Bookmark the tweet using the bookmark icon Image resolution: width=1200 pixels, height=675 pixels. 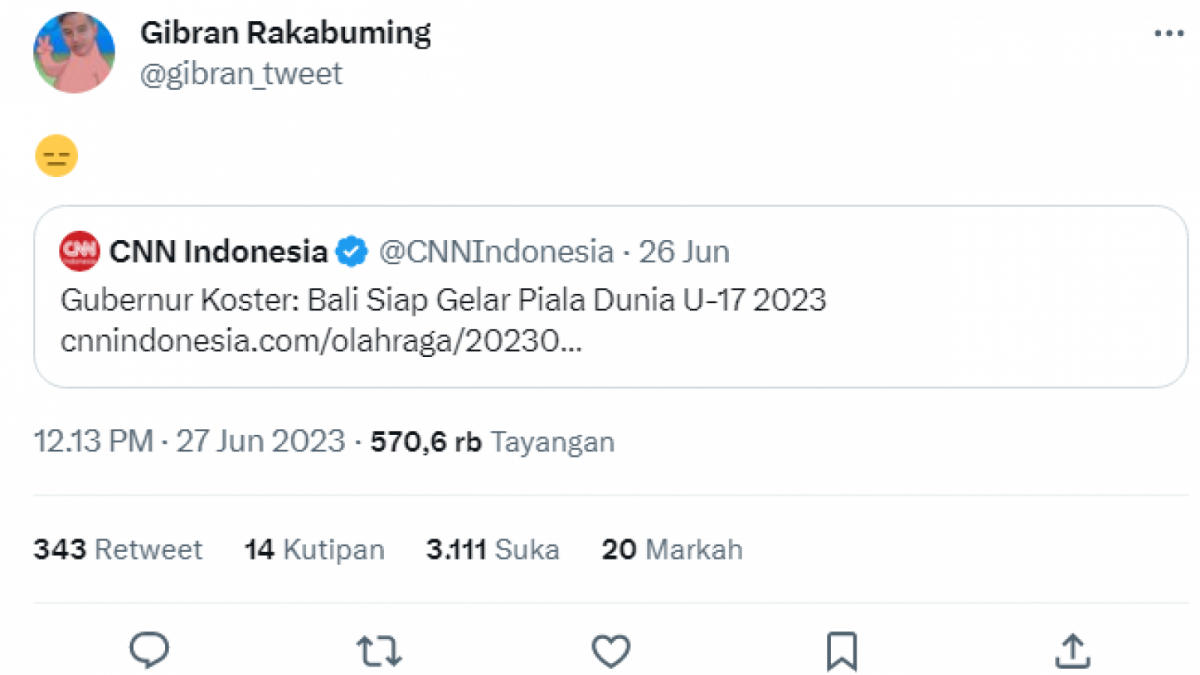tap(841, 650)
